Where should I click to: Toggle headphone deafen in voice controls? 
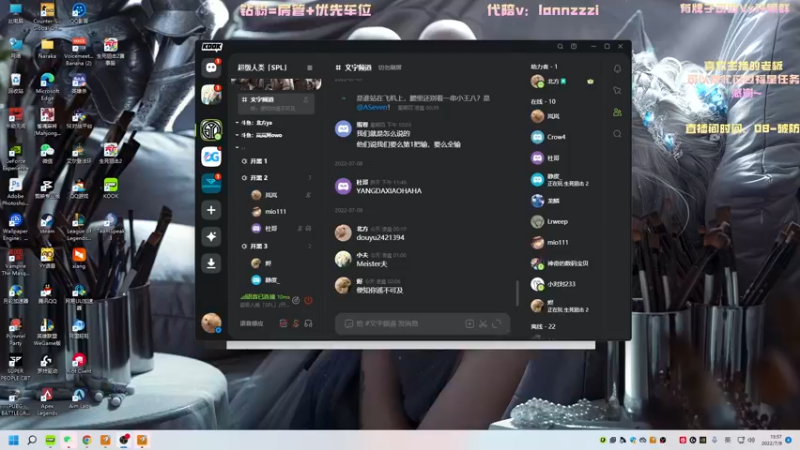308,323
